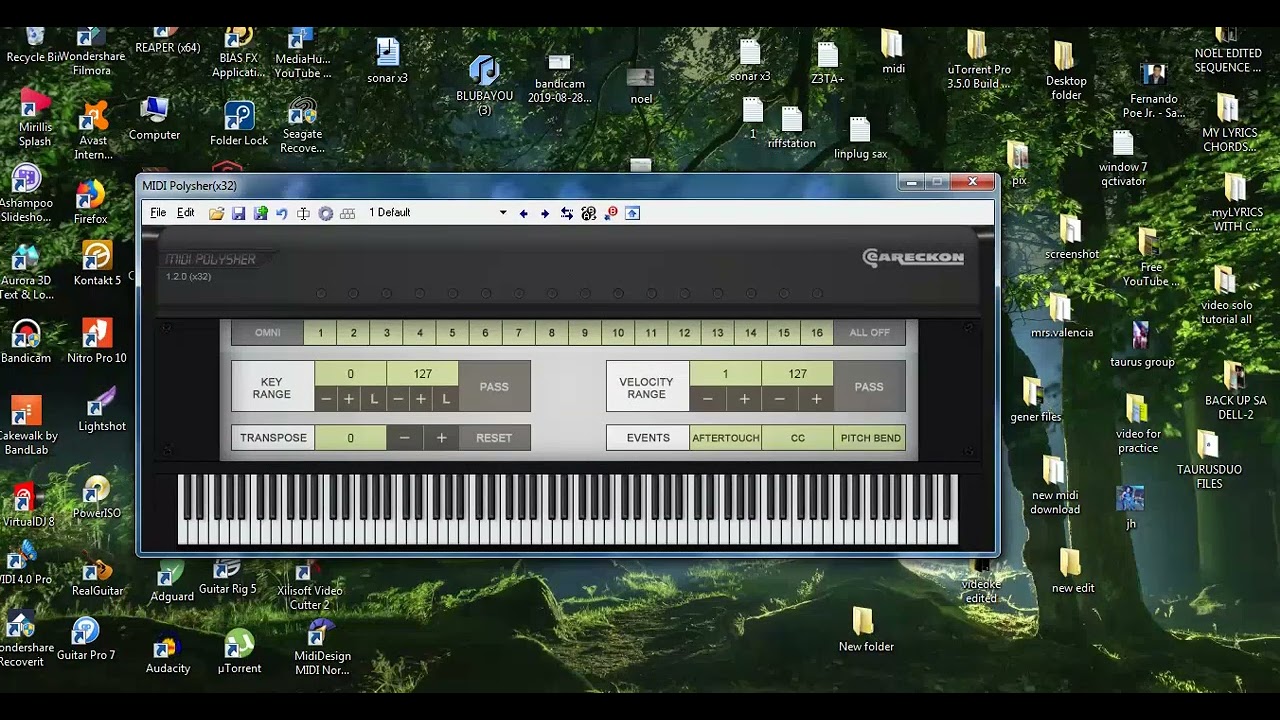Open the preset dropdown showing 1 Default
The width and height of the screenshot is (1280, 720).
pyautogui.click(x=437, y=213)
